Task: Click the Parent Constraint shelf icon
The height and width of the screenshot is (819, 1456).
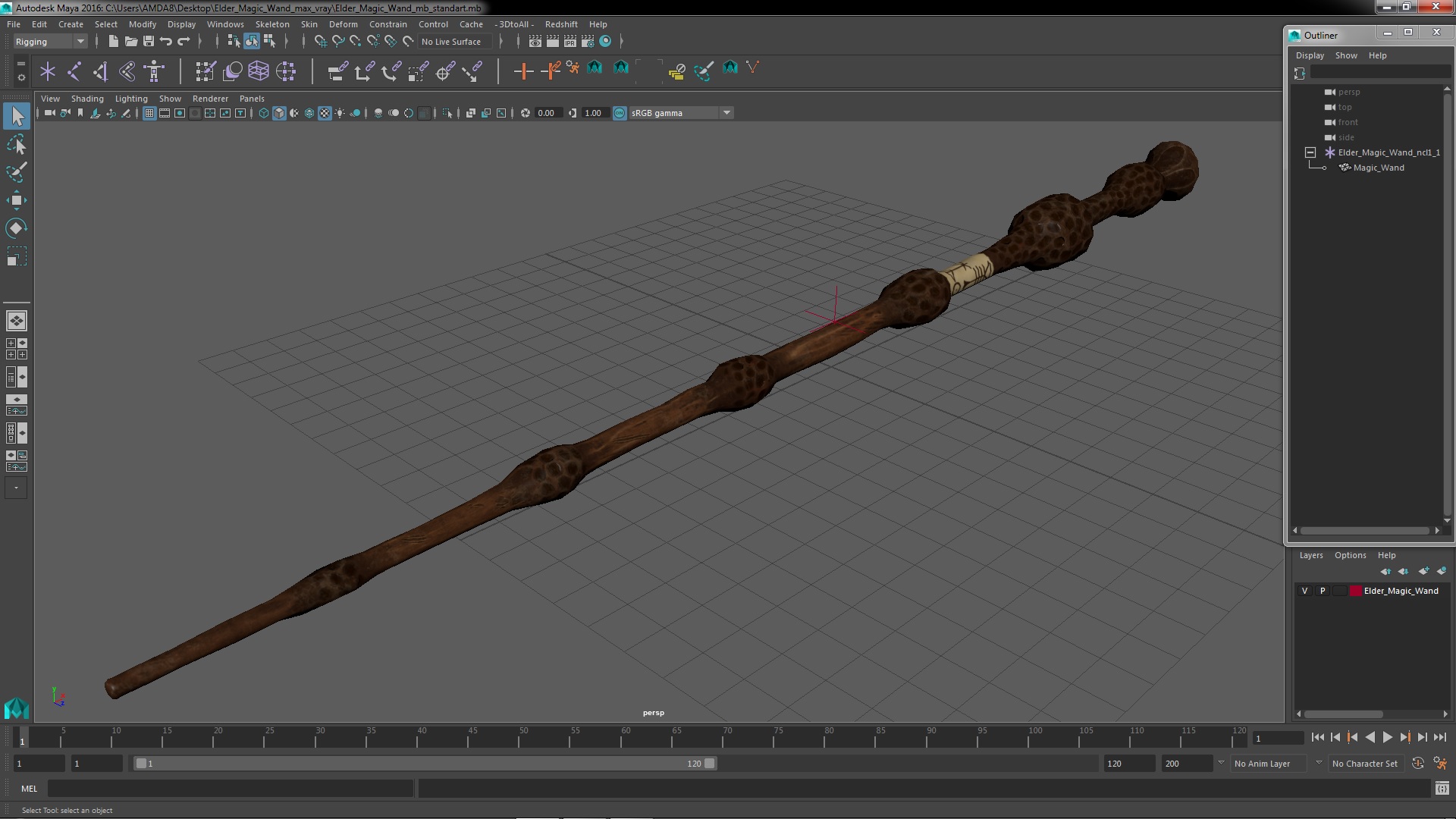Action: [x=337, y=72]
